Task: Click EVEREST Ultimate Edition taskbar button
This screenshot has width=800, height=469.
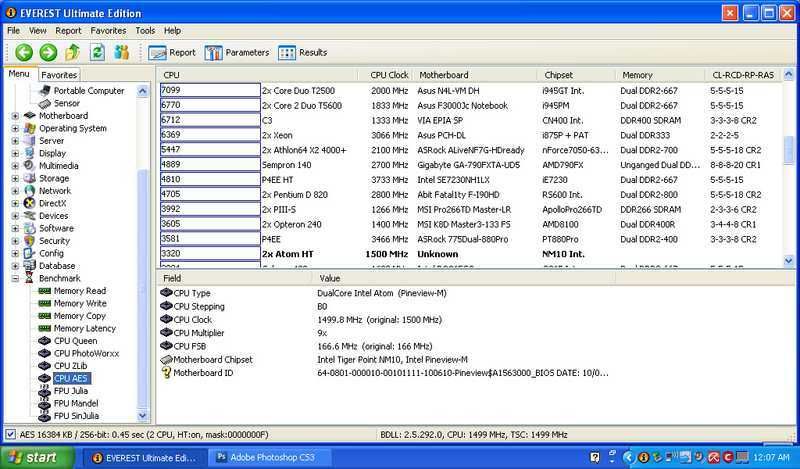Action: coord(144,458)
